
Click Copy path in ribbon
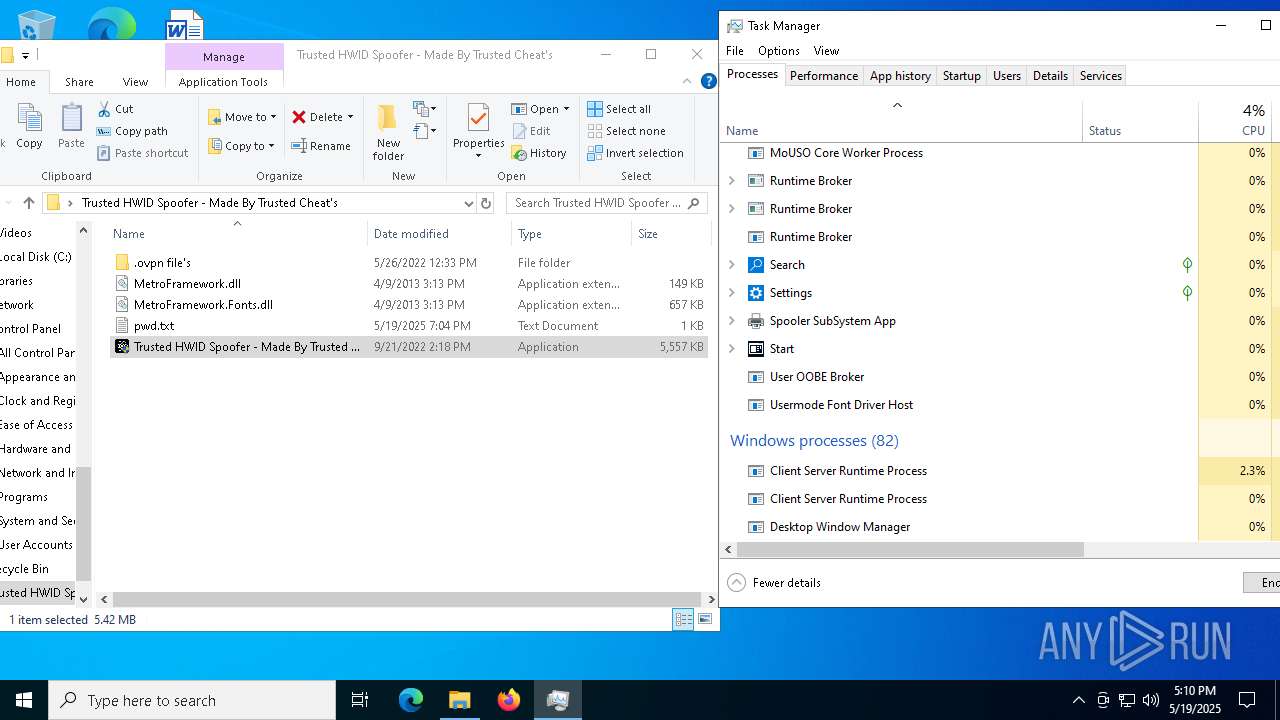(x=132, y=131)
